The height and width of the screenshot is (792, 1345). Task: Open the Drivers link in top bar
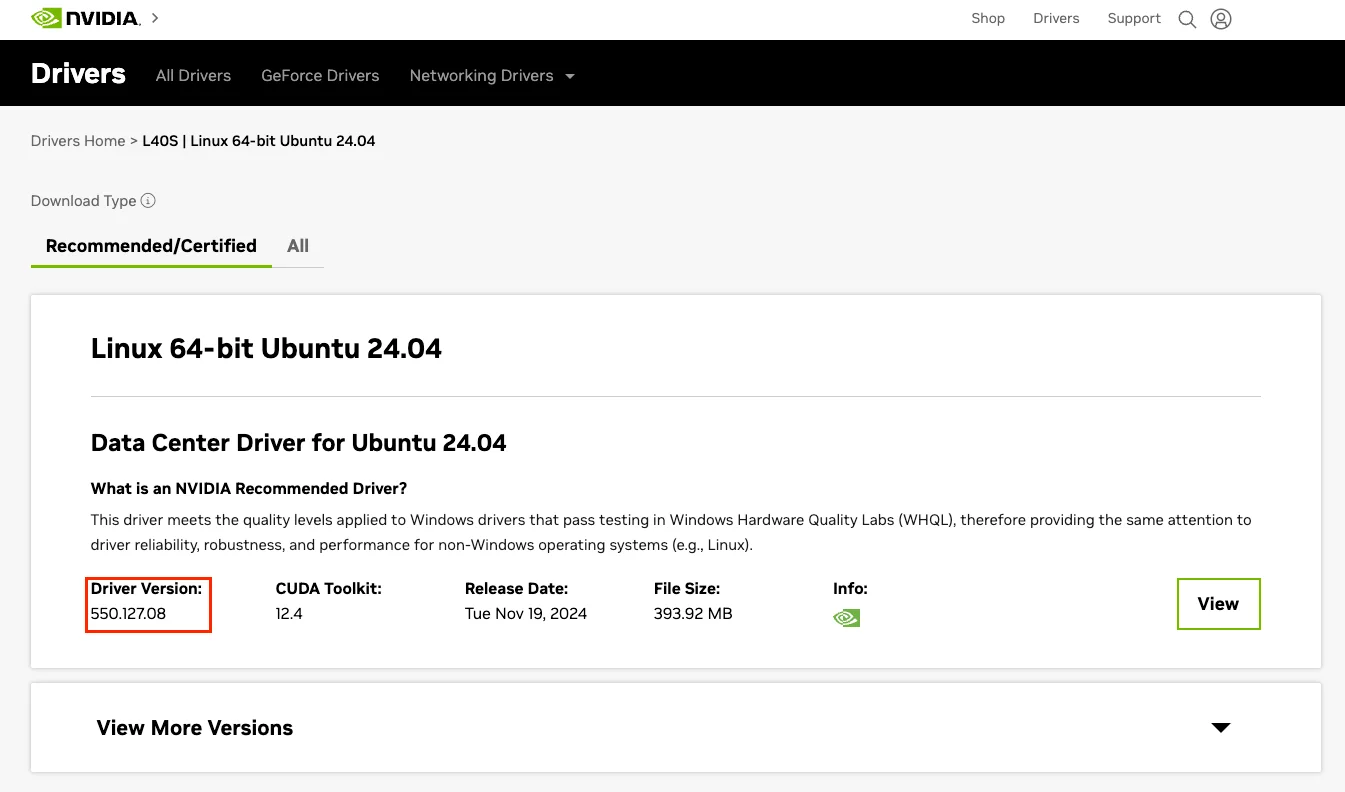(x=1056, y=18)
